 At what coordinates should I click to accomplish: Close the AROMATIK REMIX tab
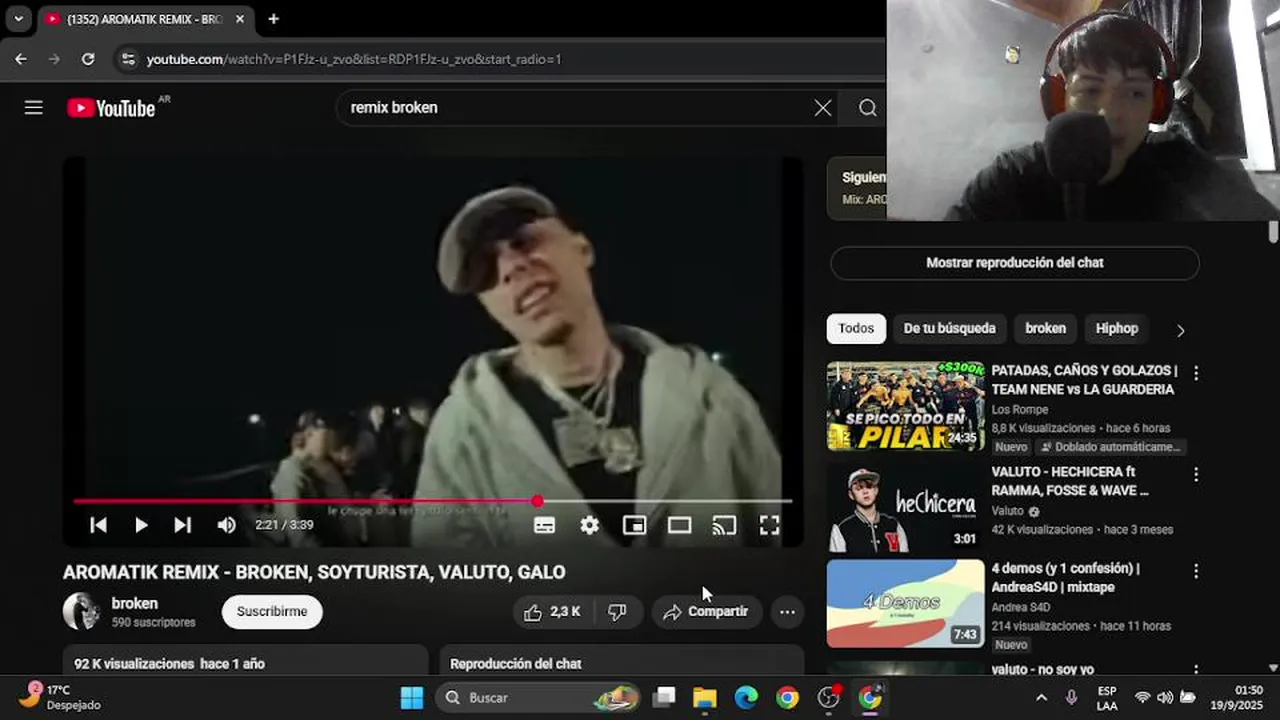[240, 19]
